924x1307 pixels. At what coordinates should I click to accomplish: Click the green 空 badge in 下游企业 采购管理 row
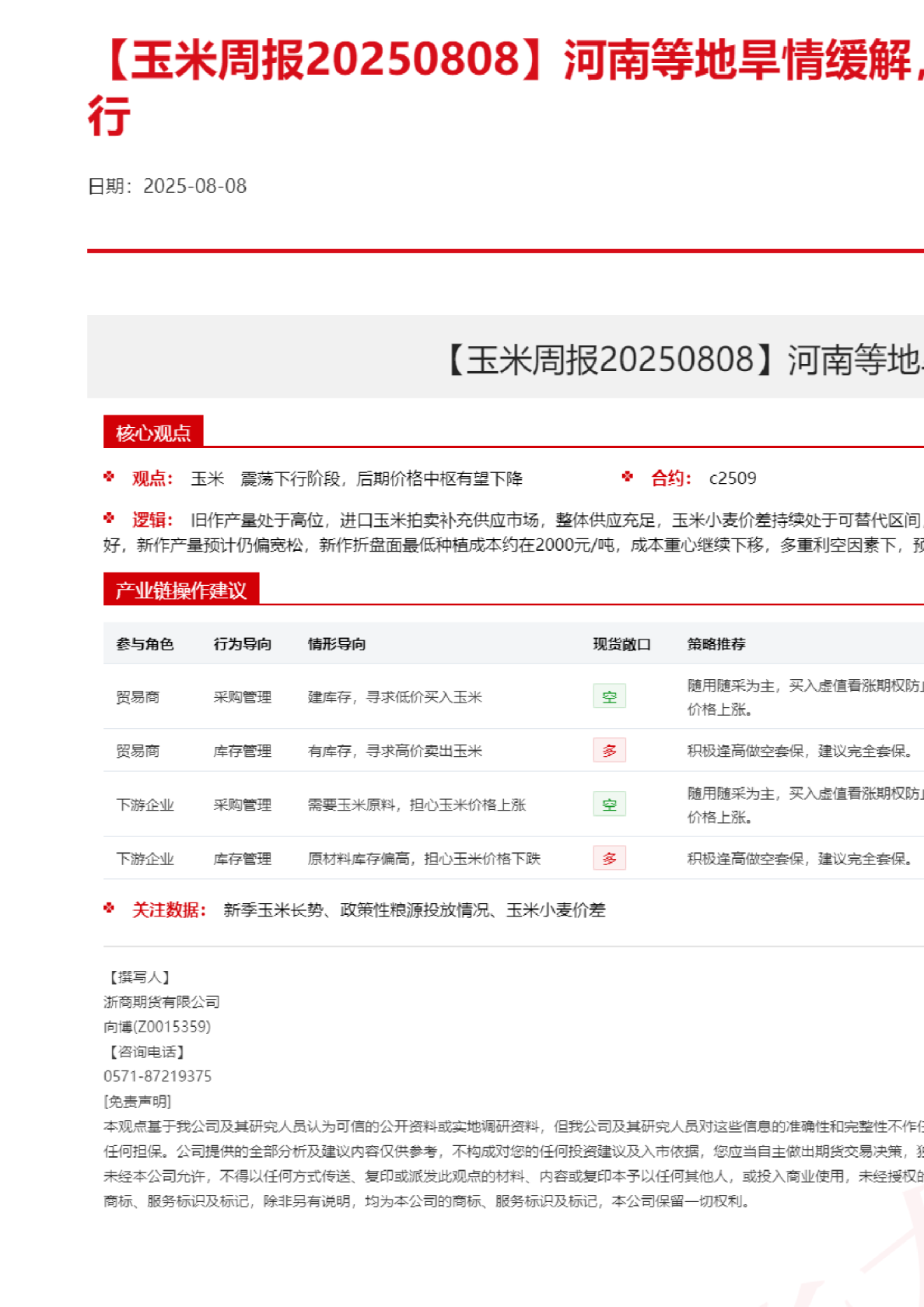[x=609, y=804]
